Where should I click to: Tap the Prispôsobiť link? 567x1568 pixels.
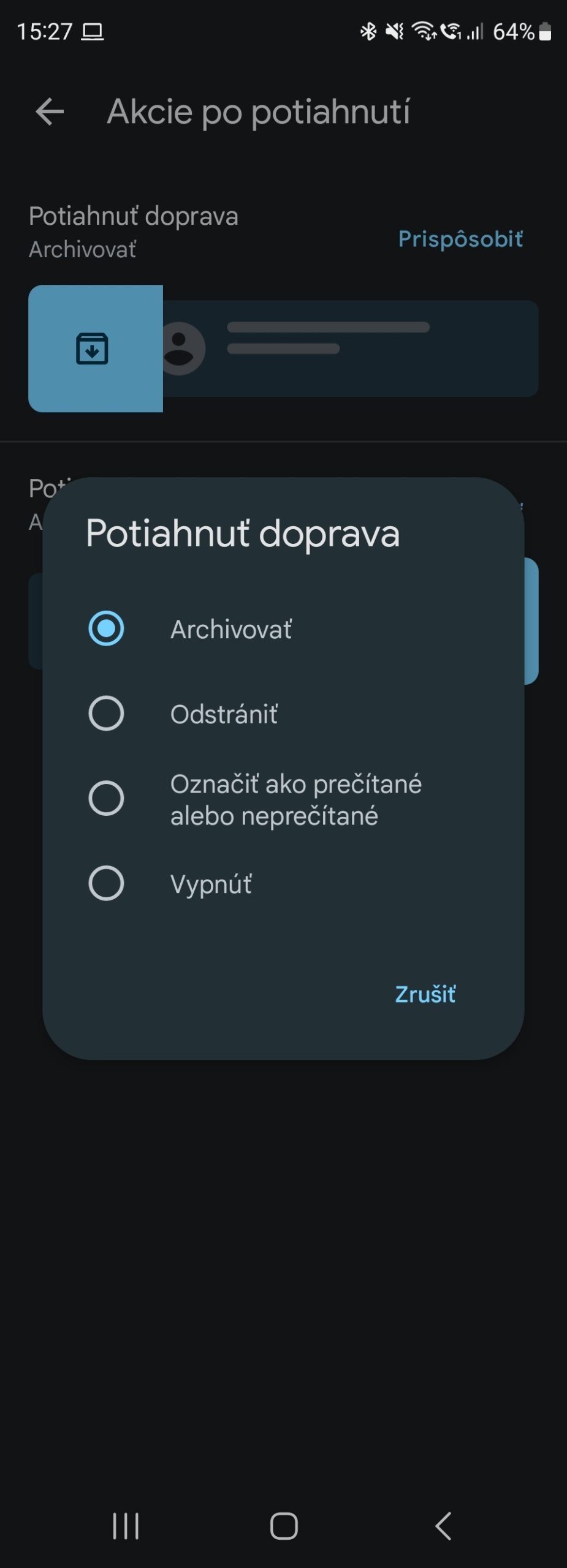[x=460, y=239]
